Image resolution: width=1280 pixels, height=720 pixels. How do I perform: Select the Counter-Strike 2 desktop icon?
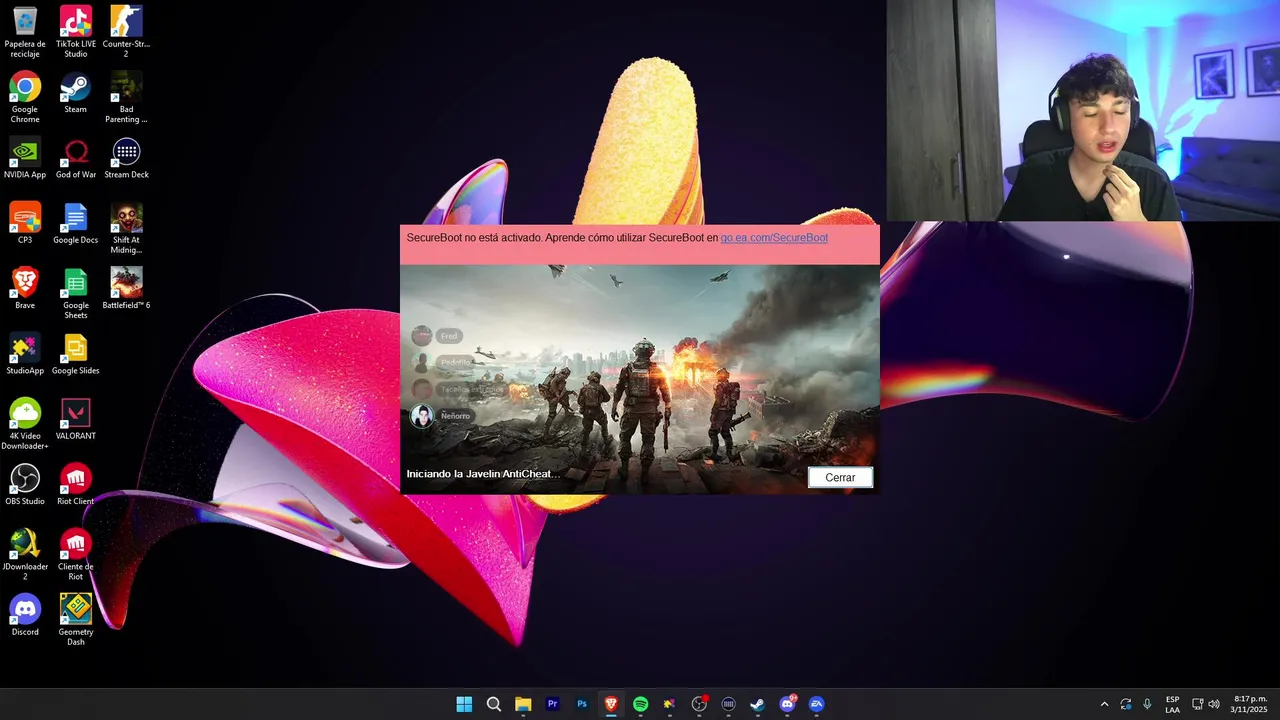(126, 32)
